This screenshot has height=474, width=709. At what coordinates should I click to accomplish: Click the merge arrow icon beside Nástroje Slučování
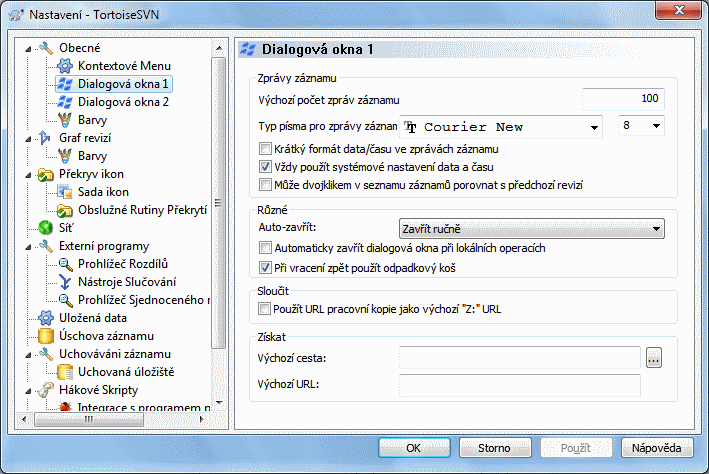(65, 282)
